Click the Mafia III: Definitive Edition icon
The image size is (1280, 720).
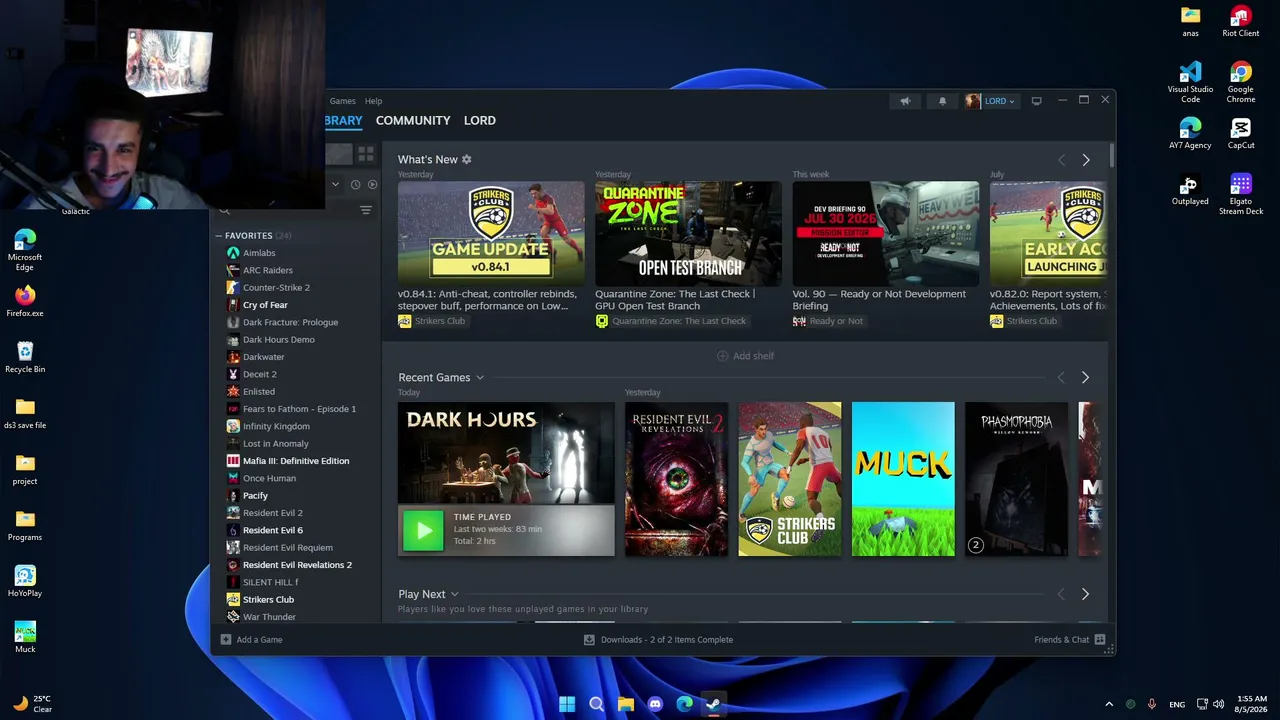click(233, 461)
